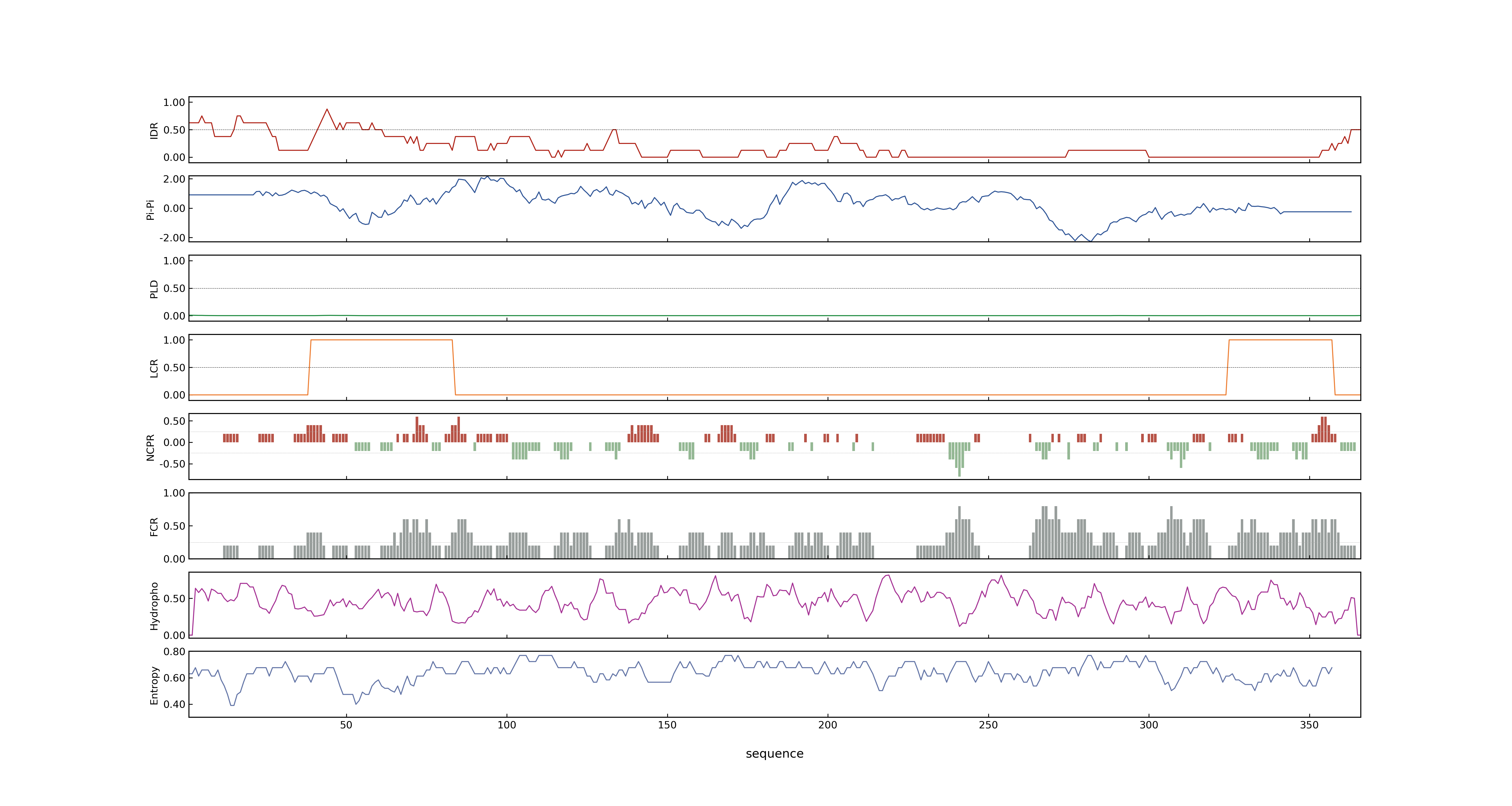Click the deepest negative NCPR bar near 240
The height and width of the screenshot is (806, 1512).
[x=960, y=459]
